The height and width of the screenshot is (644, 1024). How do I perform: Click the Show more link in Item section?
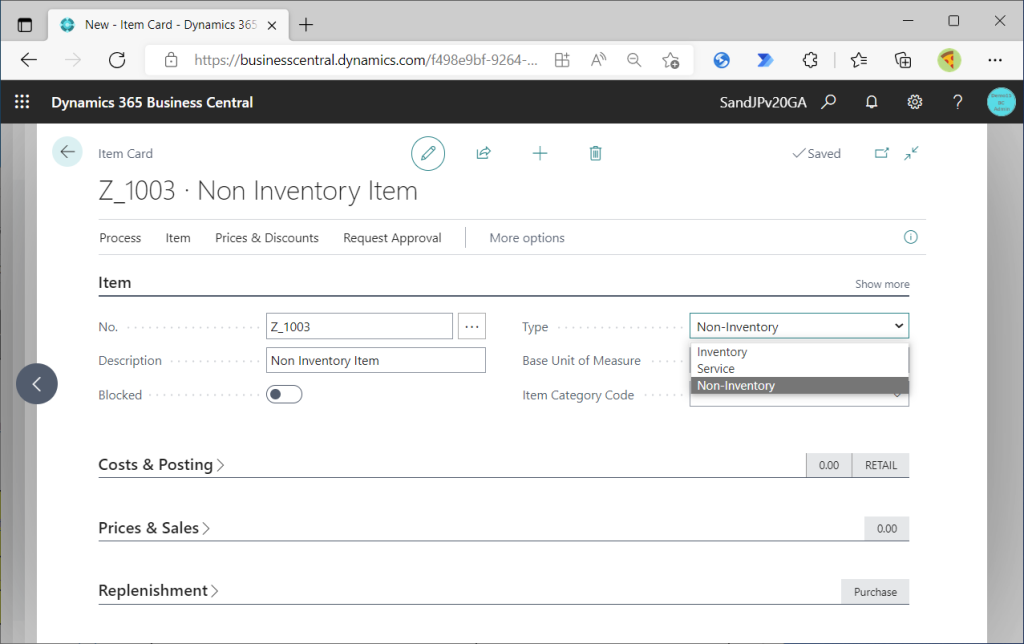tap(882, 284)
